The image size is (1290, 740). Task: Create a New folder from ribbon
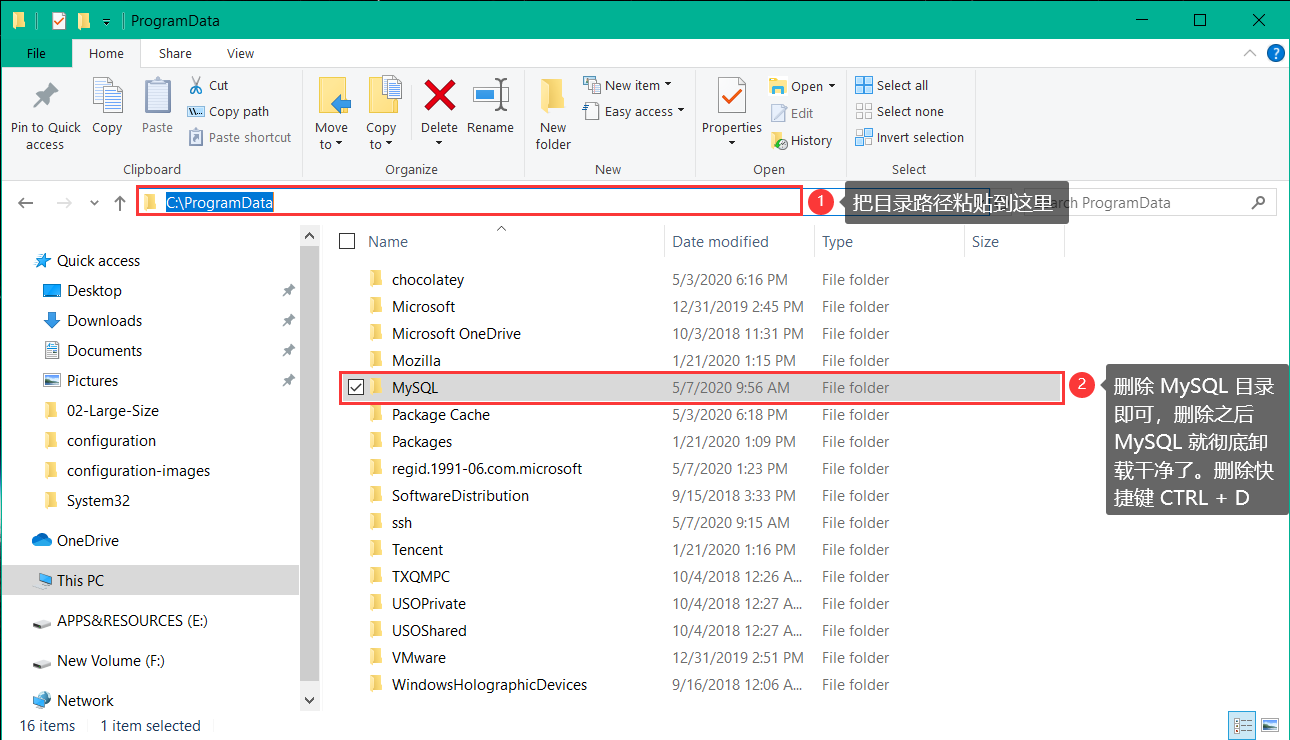point(553,113)
